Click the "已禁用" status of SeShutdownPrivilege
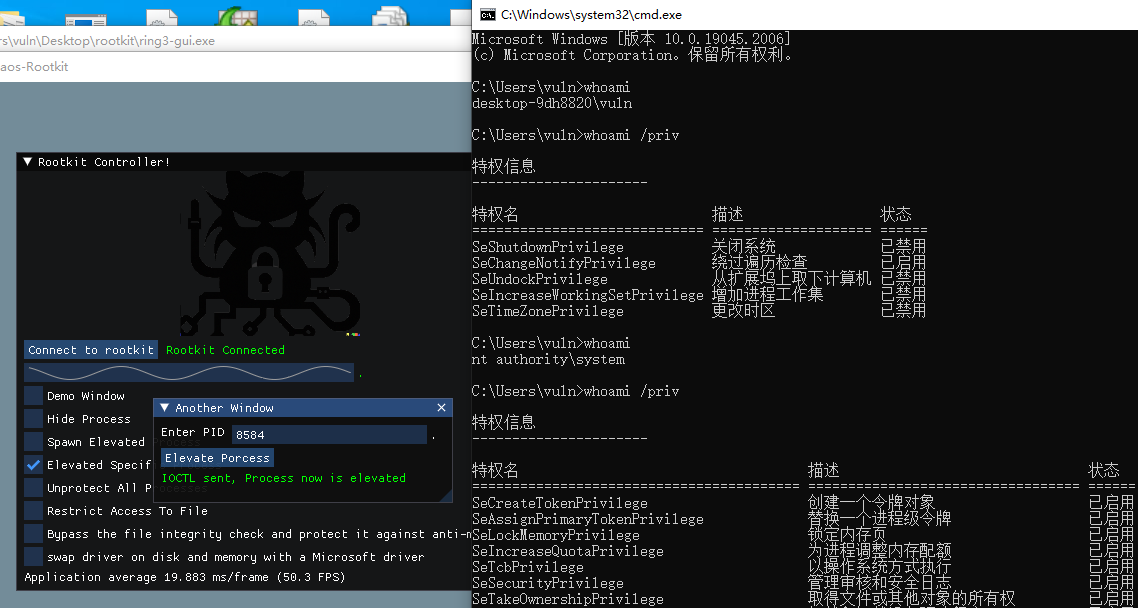Screen dimensions: 1138x608 click(904, 247)
